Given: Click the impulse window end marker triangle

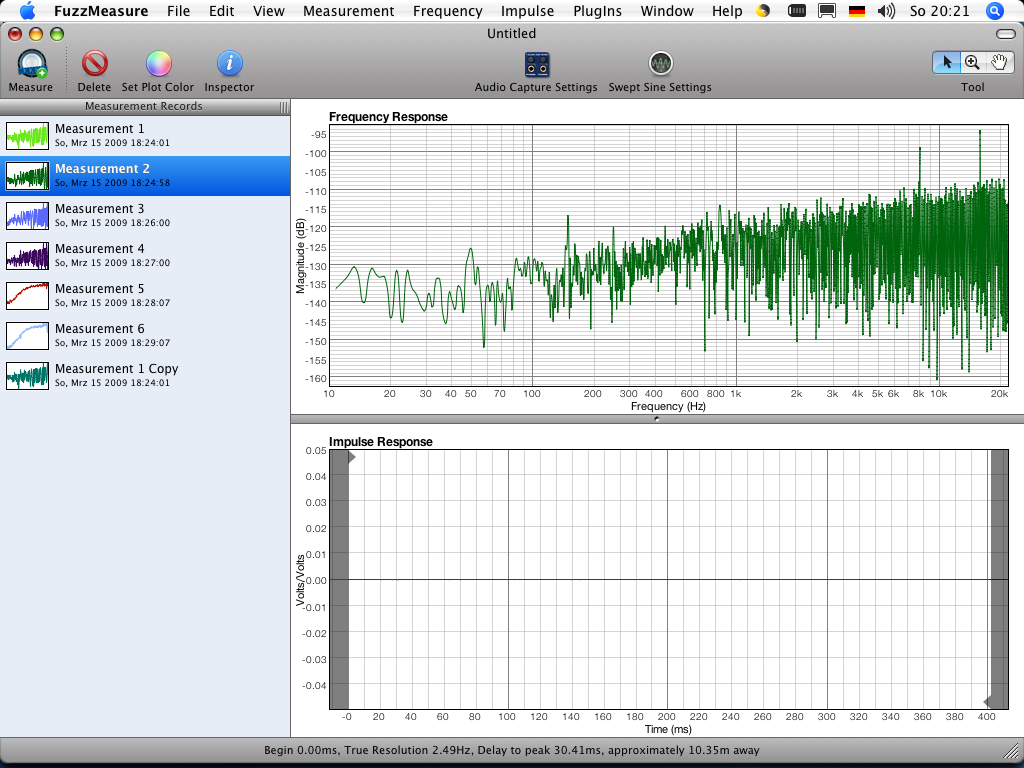Looking at the screenshot, I should click(987, 702).
